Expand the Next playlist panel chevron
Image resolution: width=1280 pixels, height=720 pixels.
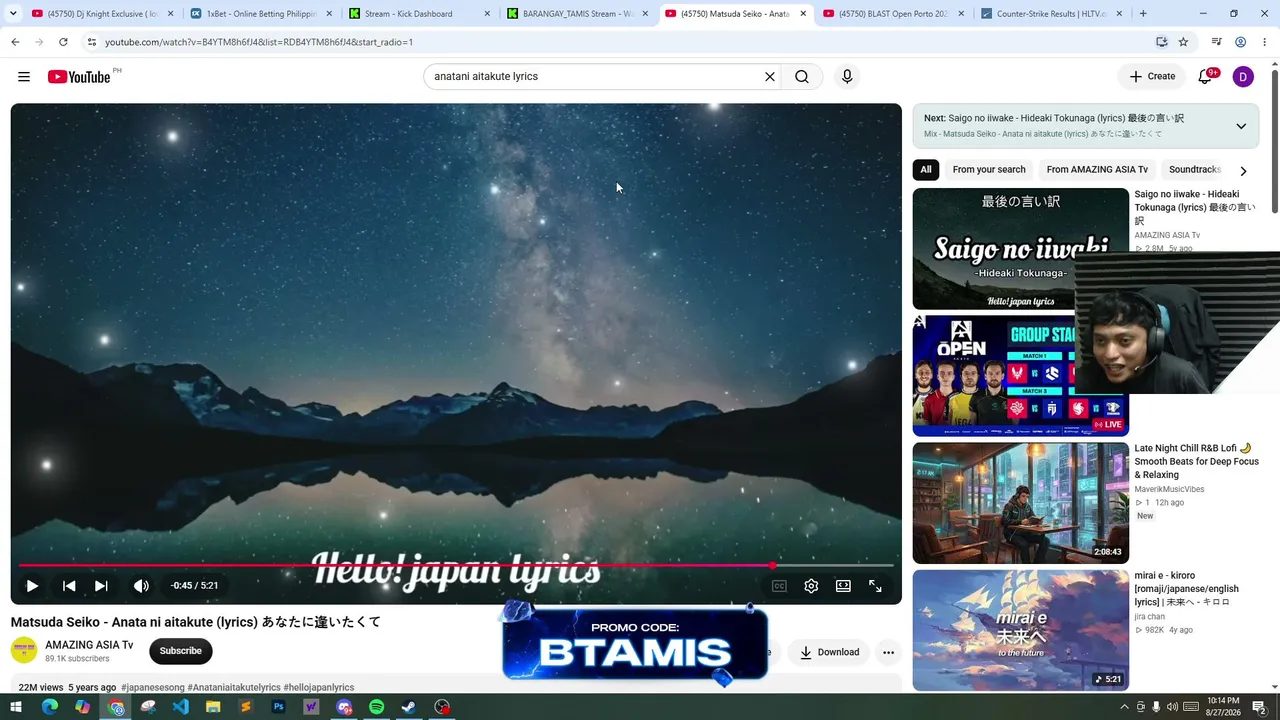pos(1241,126)
